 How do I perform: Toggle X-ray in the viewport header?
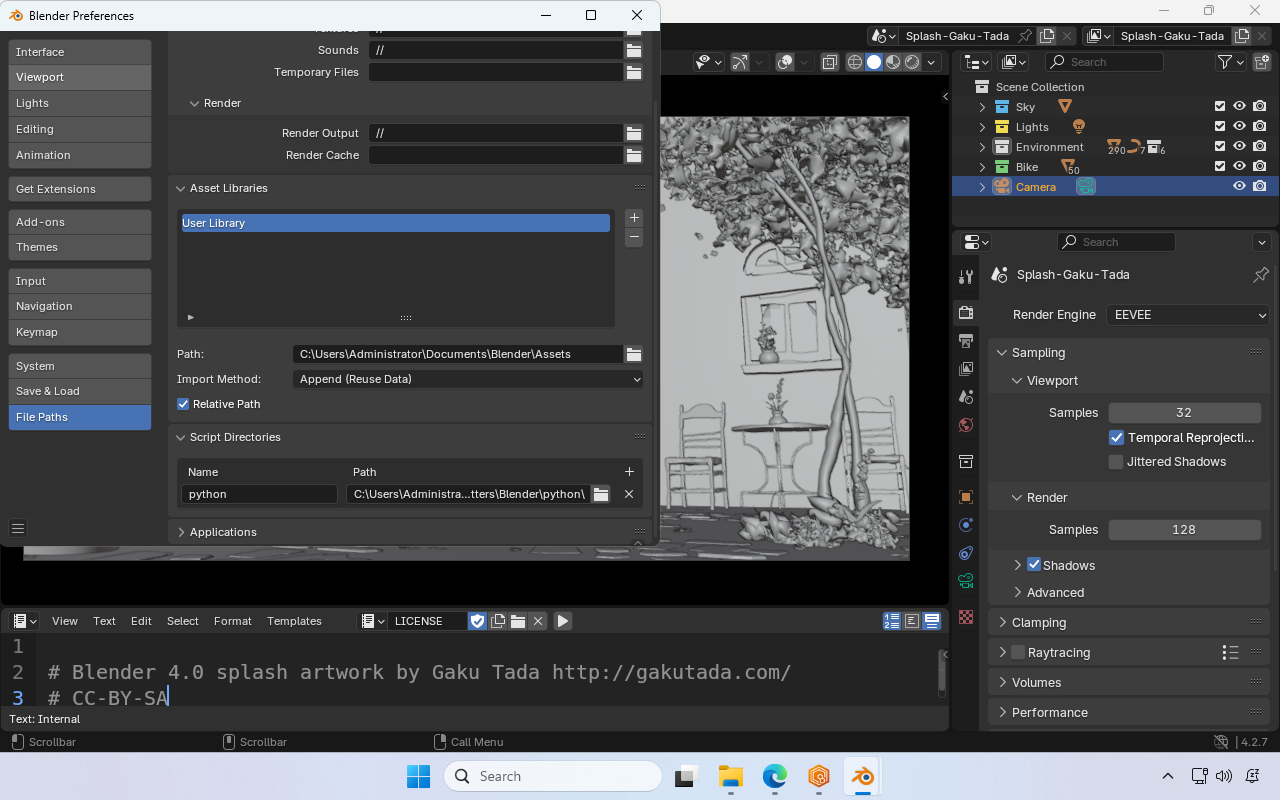pyautogui.click(x=830, y=62)
